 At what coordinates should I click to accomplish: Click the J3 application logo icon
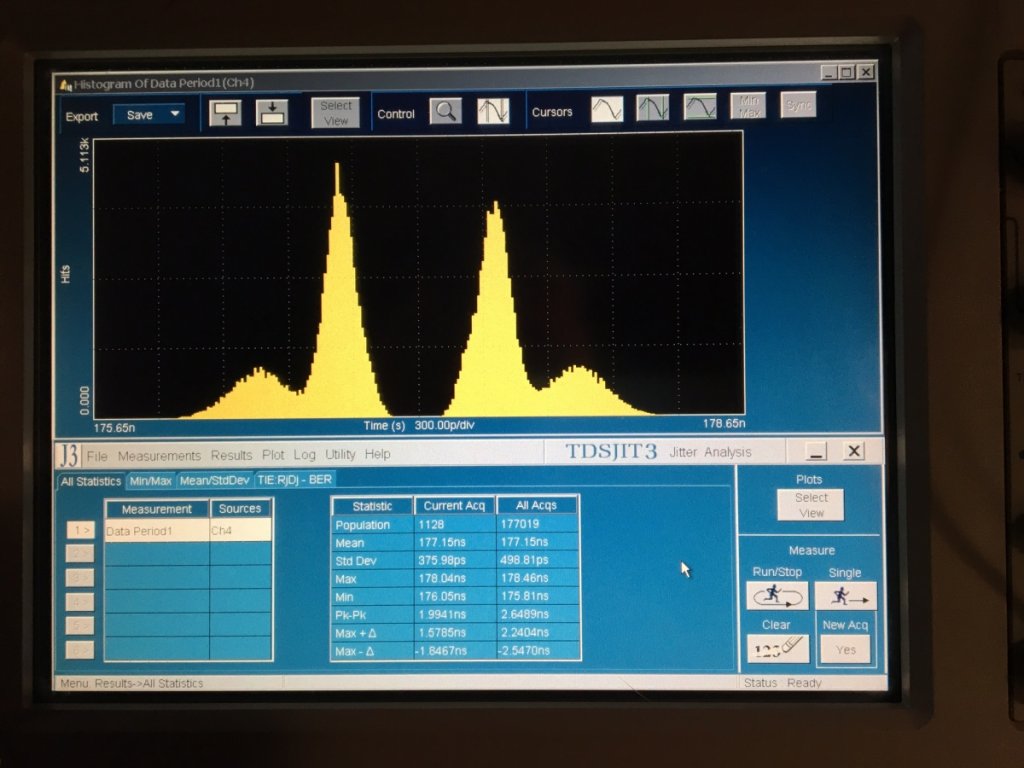coord(68,455)
